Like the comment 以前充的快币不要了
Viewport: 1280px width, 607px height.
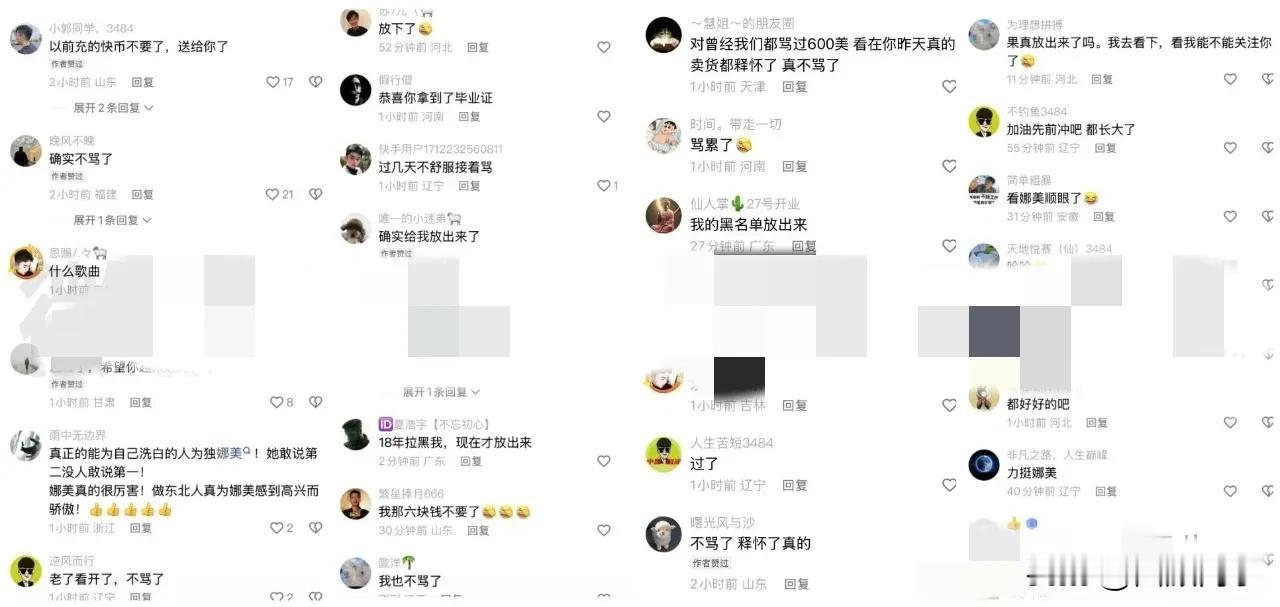tap(273, 82)
